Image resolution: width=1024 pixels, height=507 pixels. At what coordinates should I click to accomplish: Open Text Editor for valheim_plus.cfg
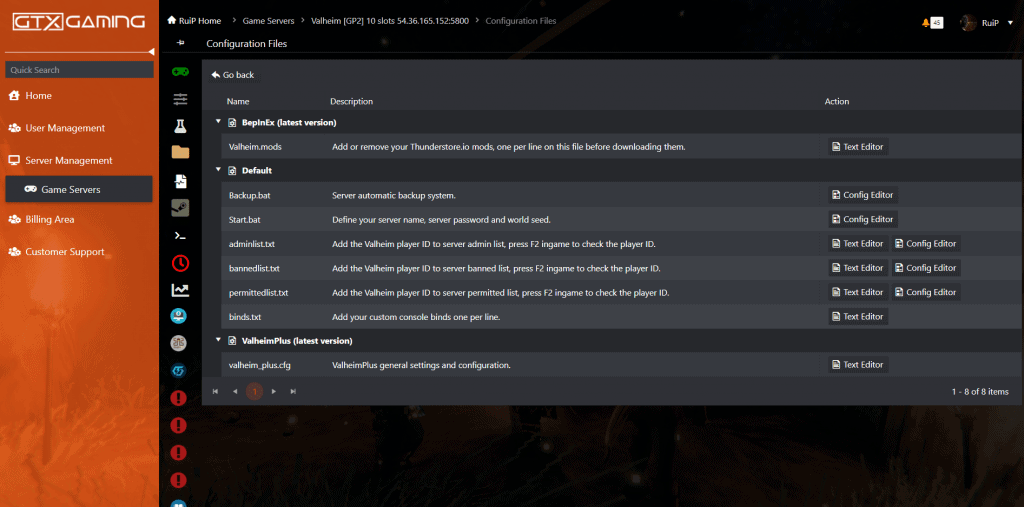click(858, 365)
